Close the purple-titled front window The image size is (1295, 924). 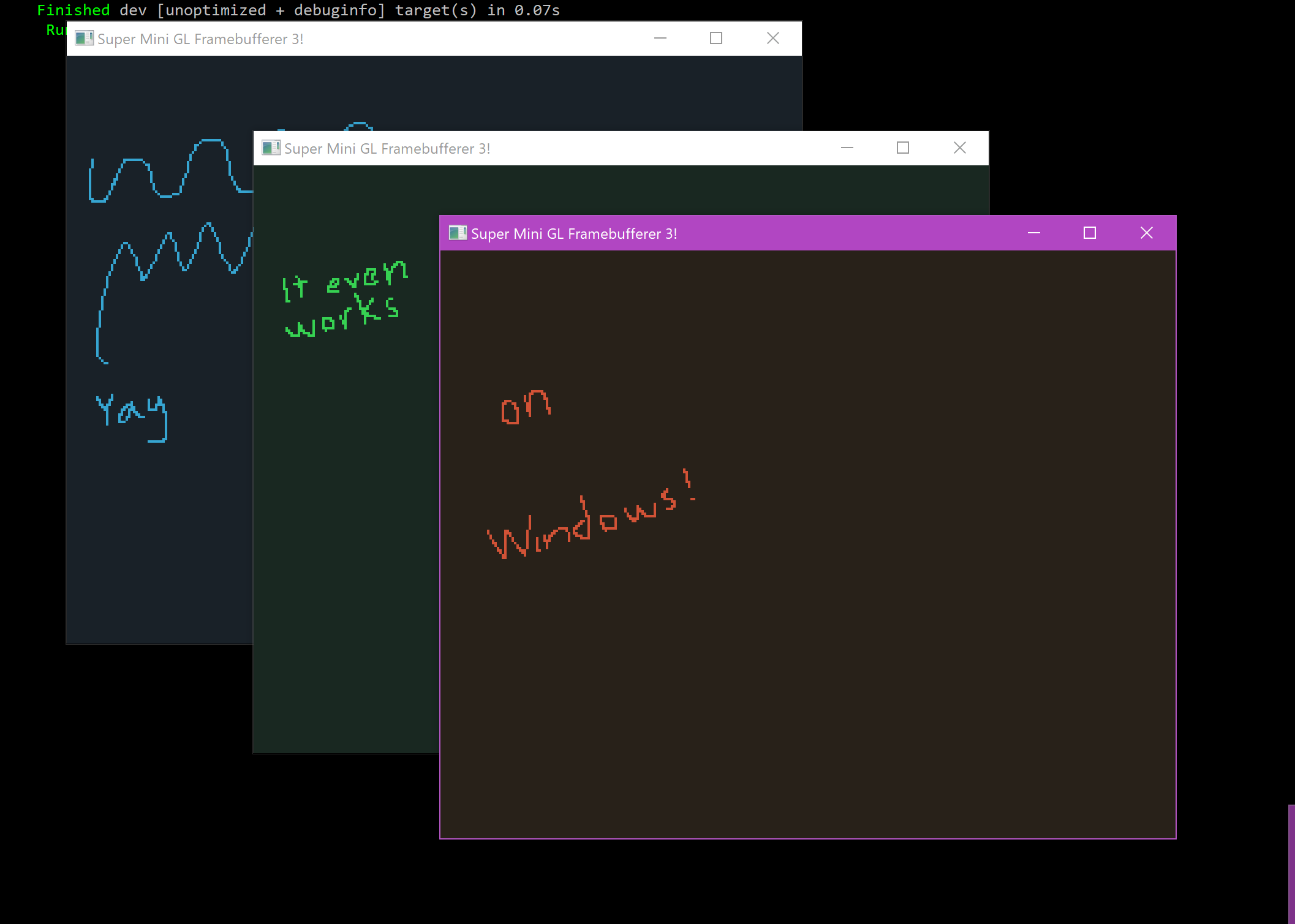(x=1147, y=233)
